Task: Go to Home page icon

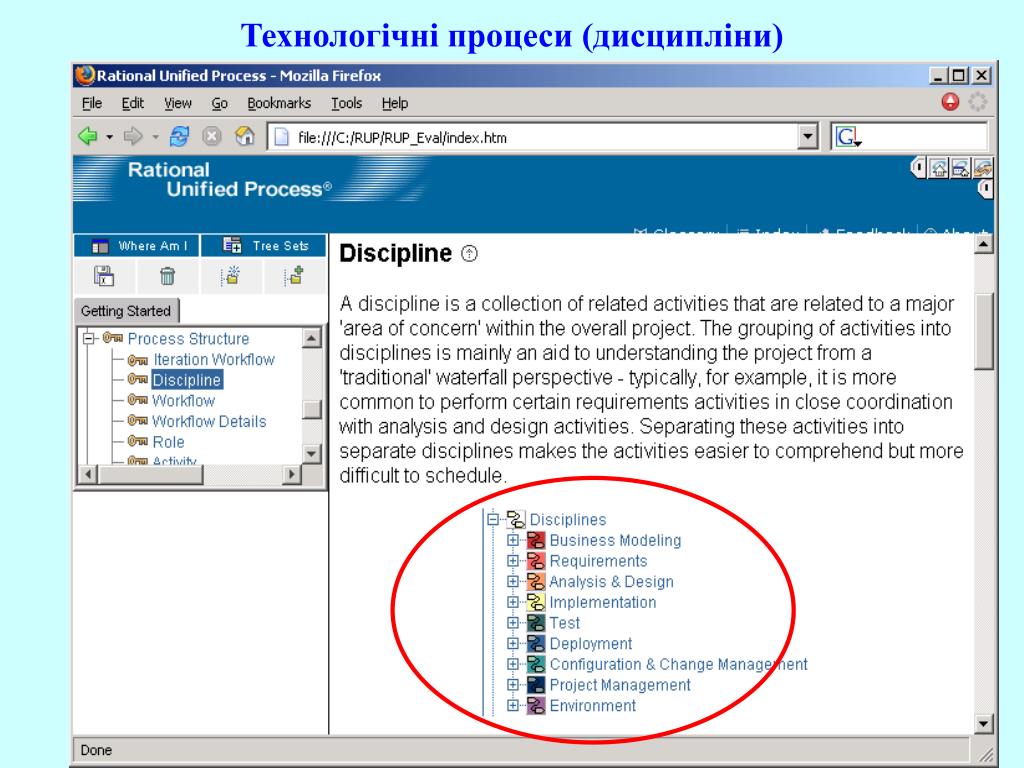Action: [244, 136]
